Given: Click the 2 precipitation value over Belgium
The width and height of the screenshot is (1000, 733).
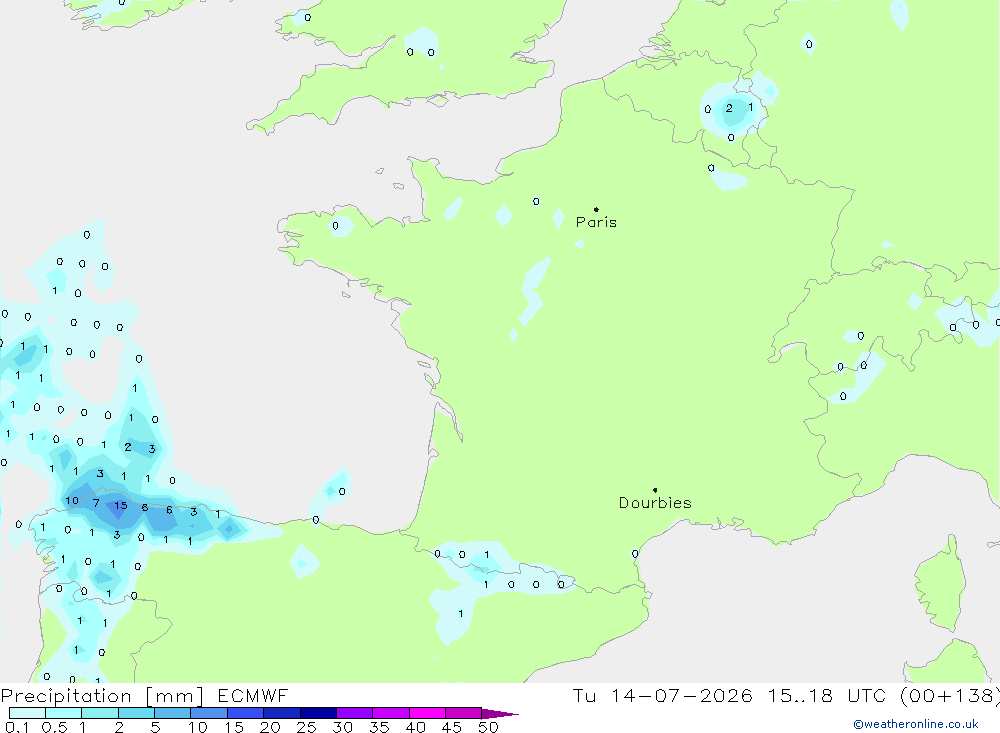Looking at the screenshot, I should tap(729, 108).
